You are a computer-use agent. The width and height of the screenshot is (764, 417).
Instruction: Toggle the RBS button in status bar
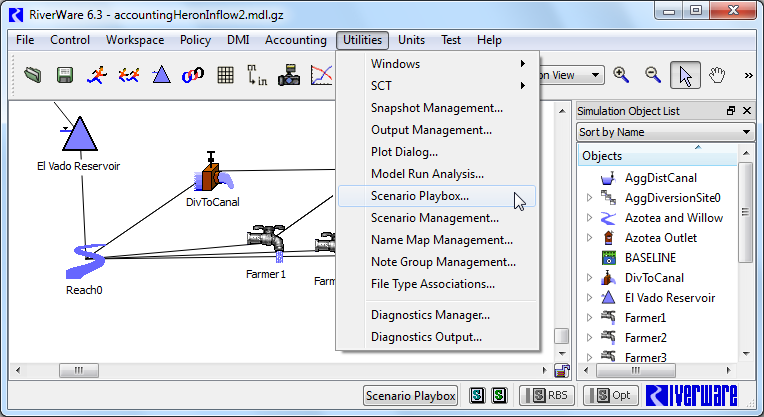(546, 395)
